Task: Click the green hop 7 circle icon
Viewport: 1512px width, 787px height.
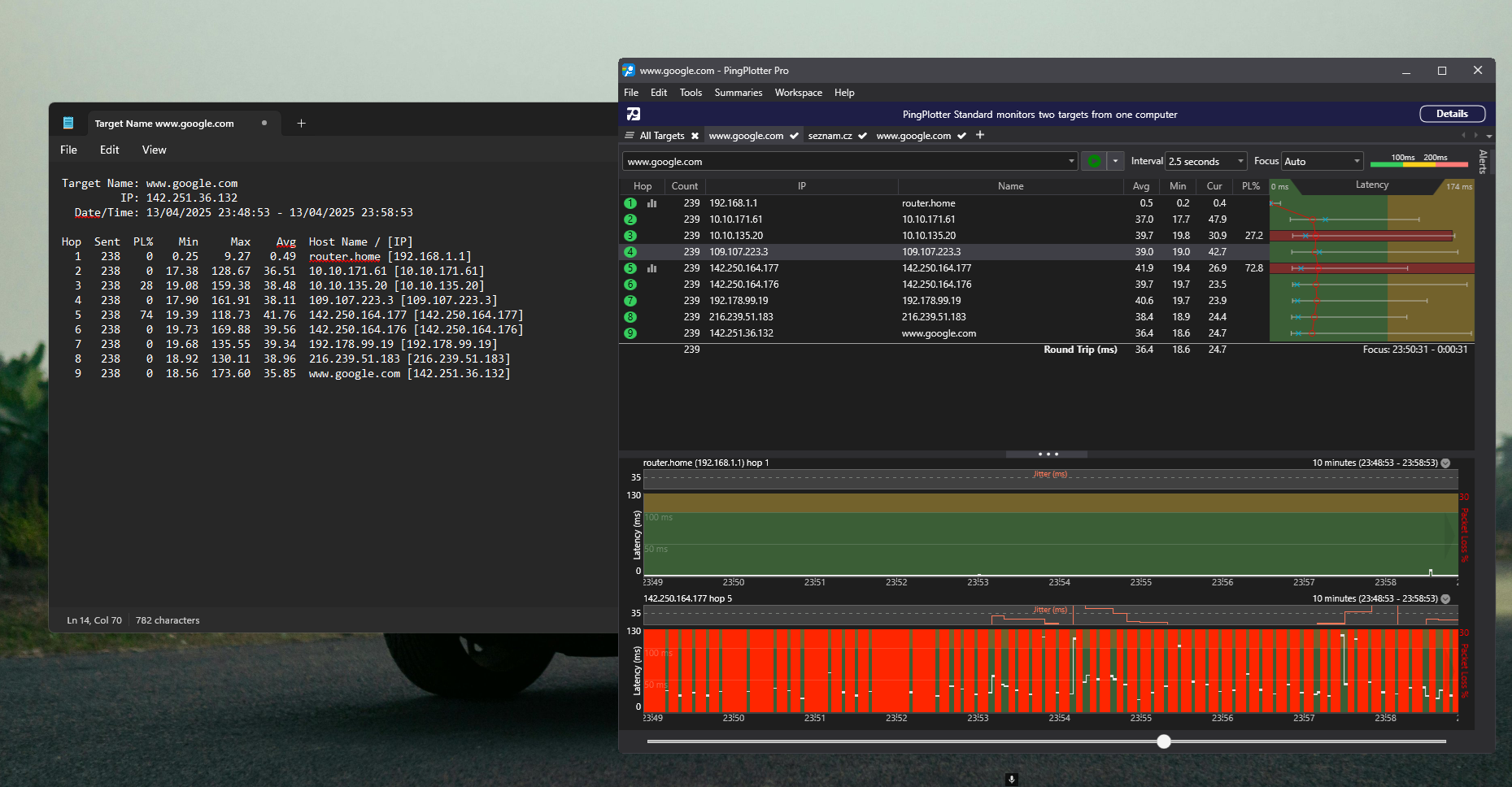Action: [x=630, y=301]
